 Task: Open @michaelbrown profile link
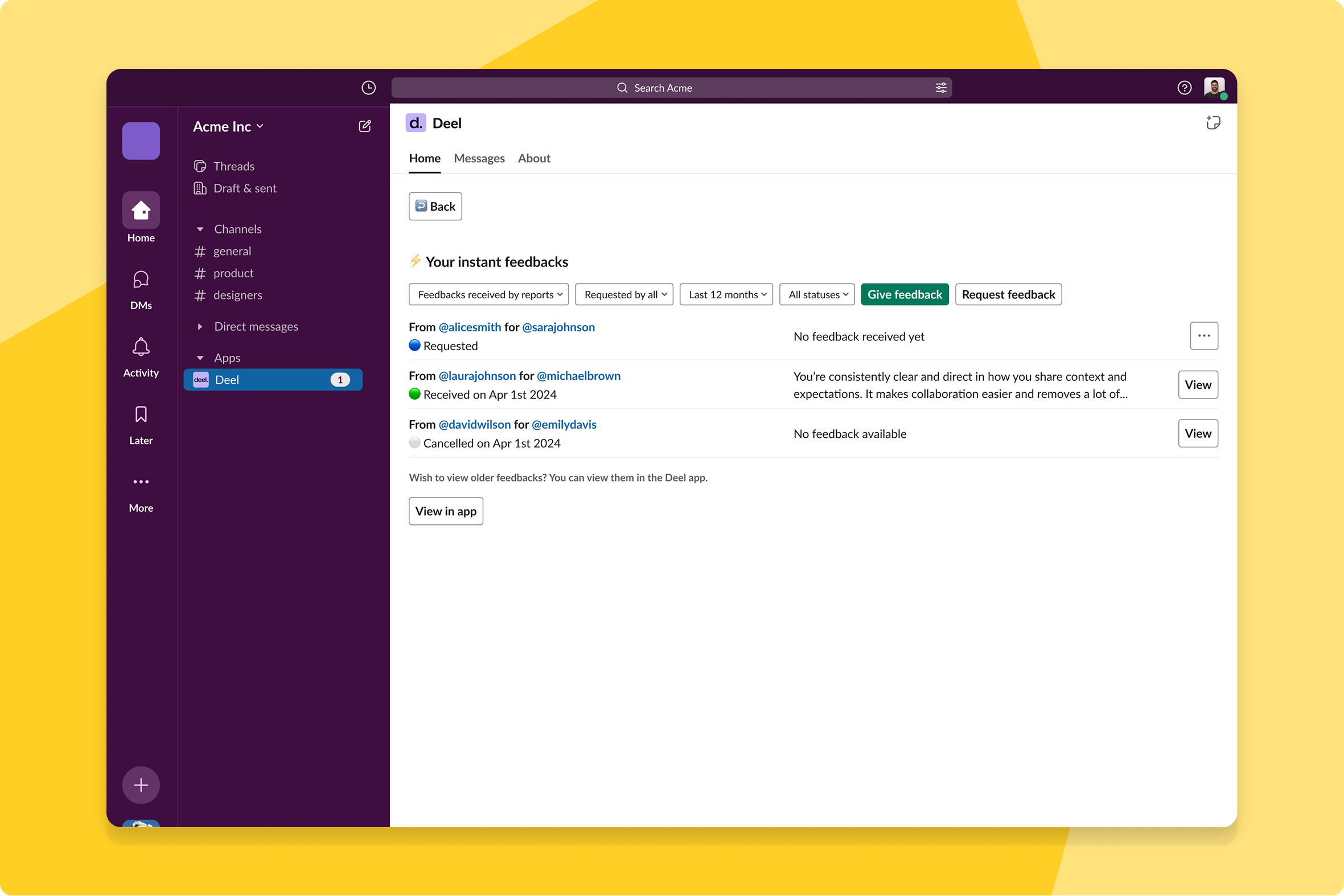(578, 376)
